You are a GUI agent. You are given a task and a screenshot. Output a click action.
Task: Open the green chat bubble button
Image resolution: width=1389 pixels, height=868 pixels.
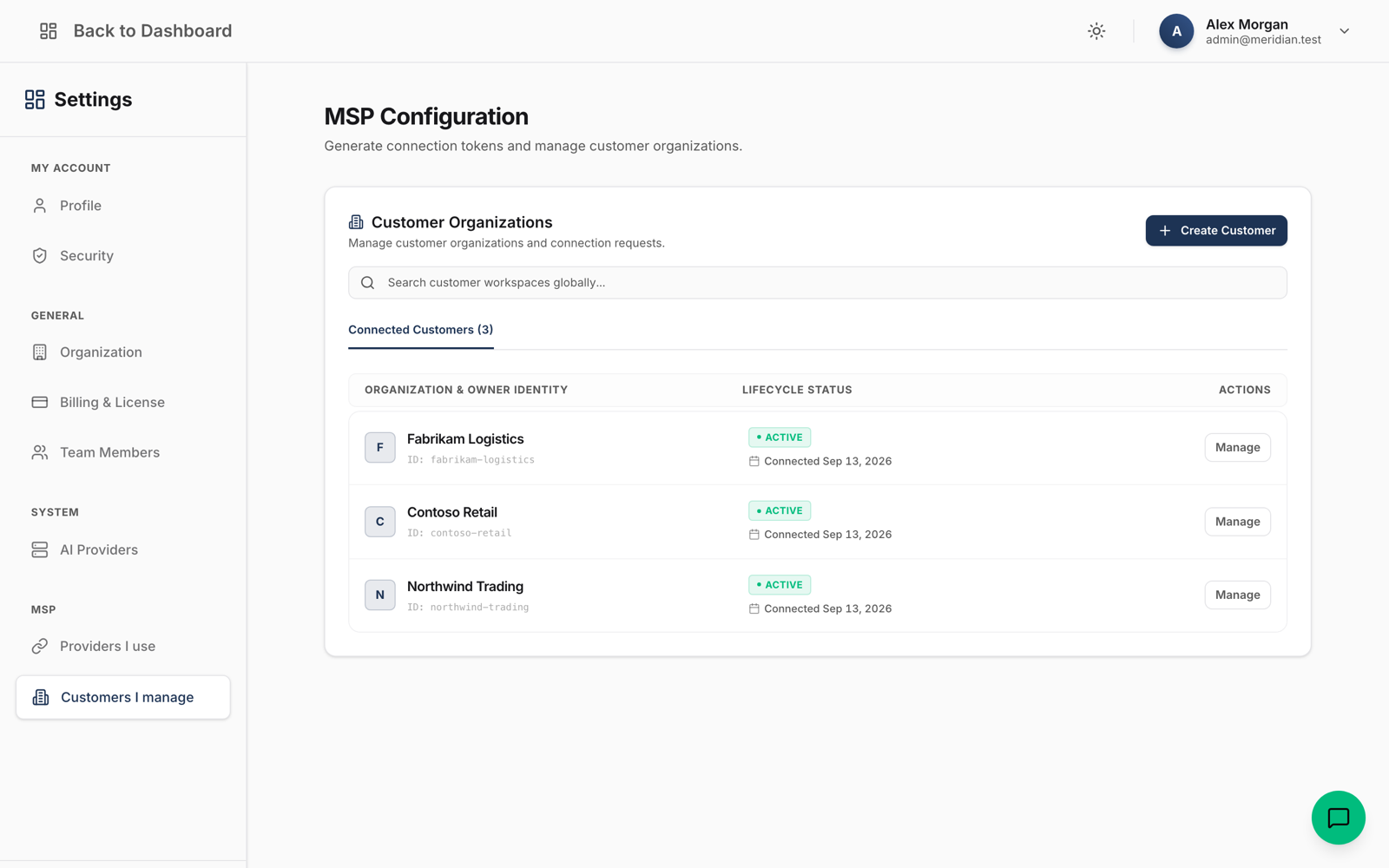click(x=1338, y=818)
